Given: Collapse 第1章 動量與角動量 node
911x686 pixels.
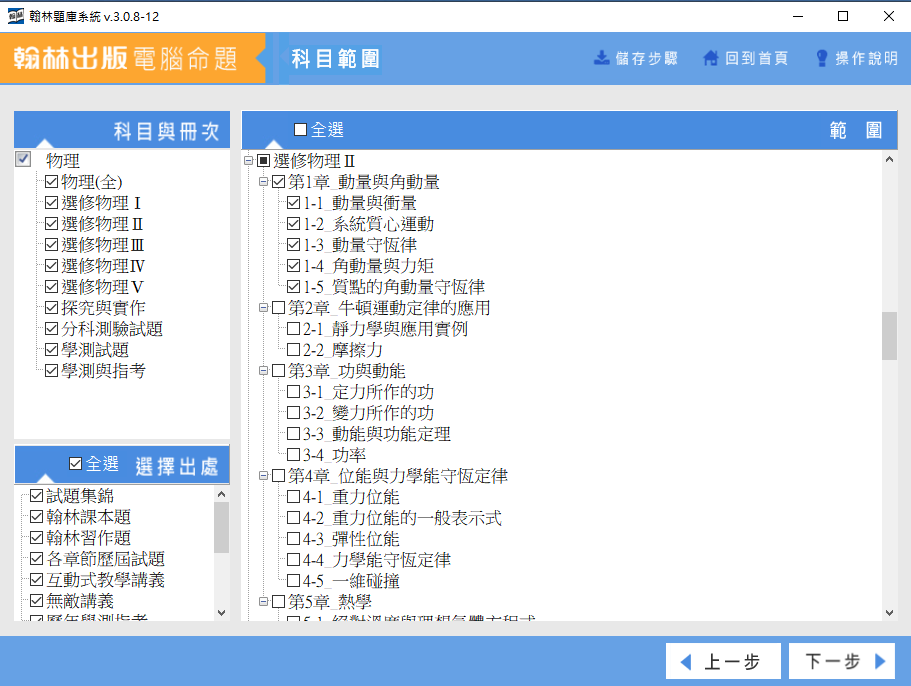Looking at the screenshot, I should coord(263,182).
